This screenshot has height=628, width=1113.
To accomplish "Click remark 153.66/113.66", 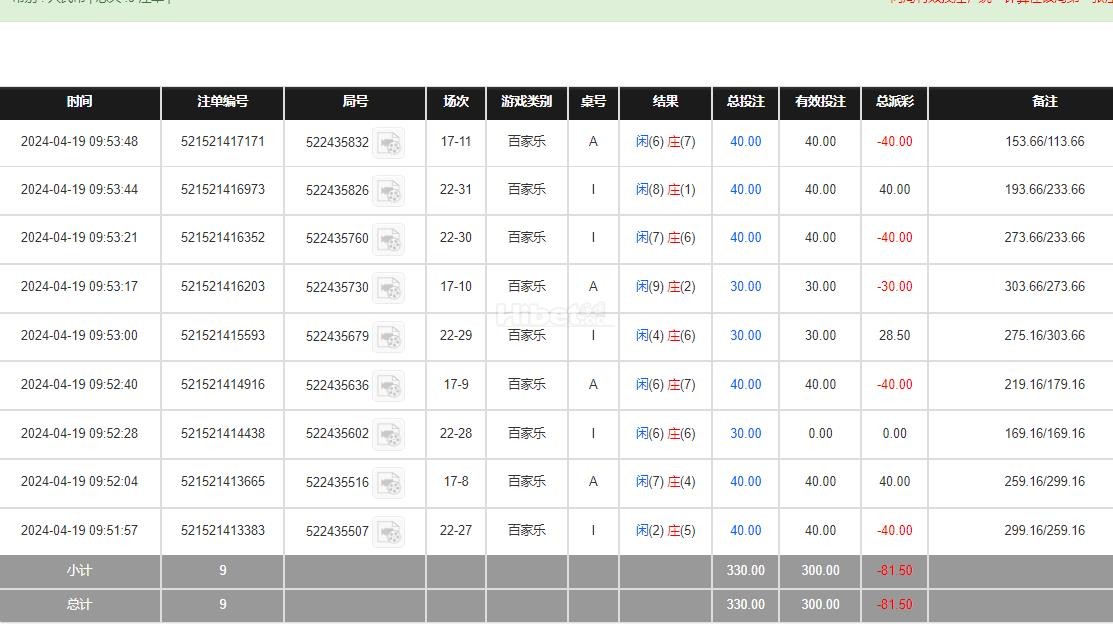I will click(x=1045, y=141).
